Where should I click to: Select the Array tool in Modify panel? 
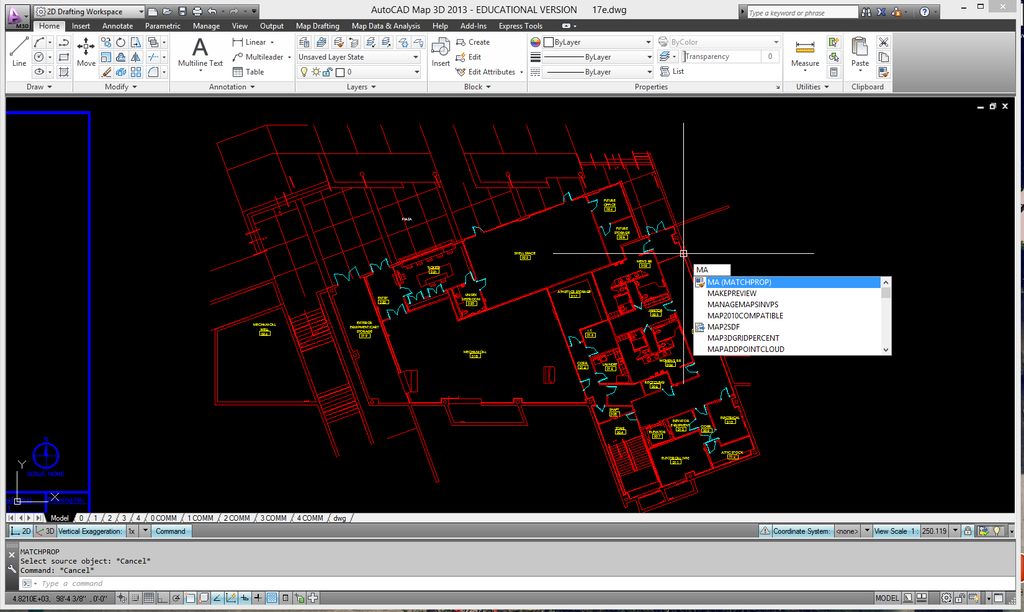click(136, 72)
